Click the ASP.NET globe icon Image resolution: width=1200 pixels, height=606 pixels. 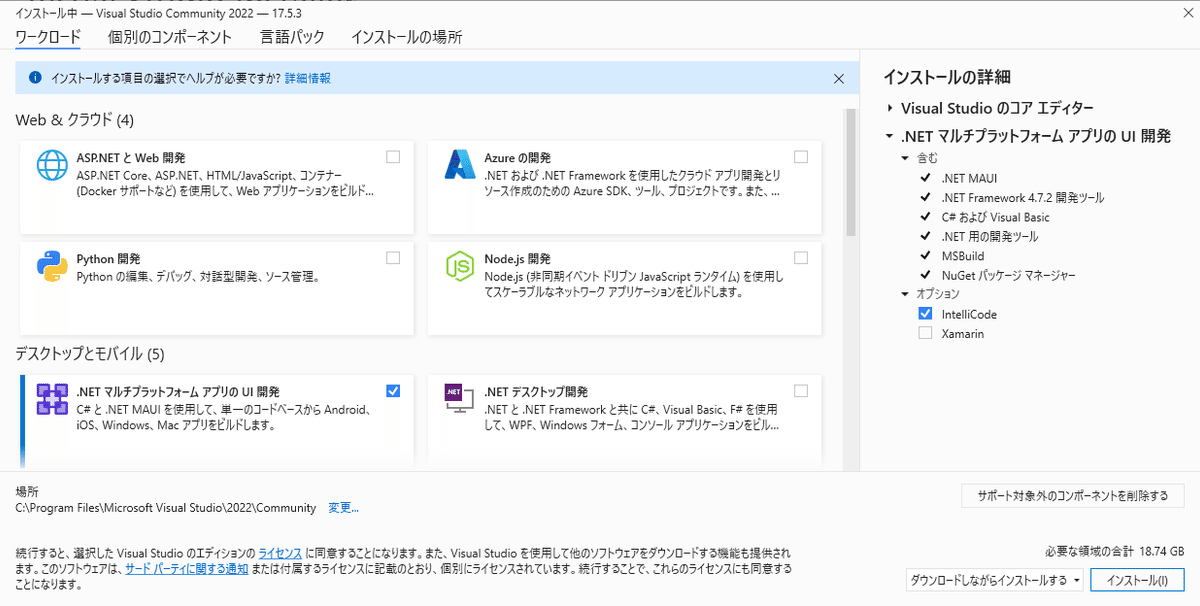click(52, 166)
